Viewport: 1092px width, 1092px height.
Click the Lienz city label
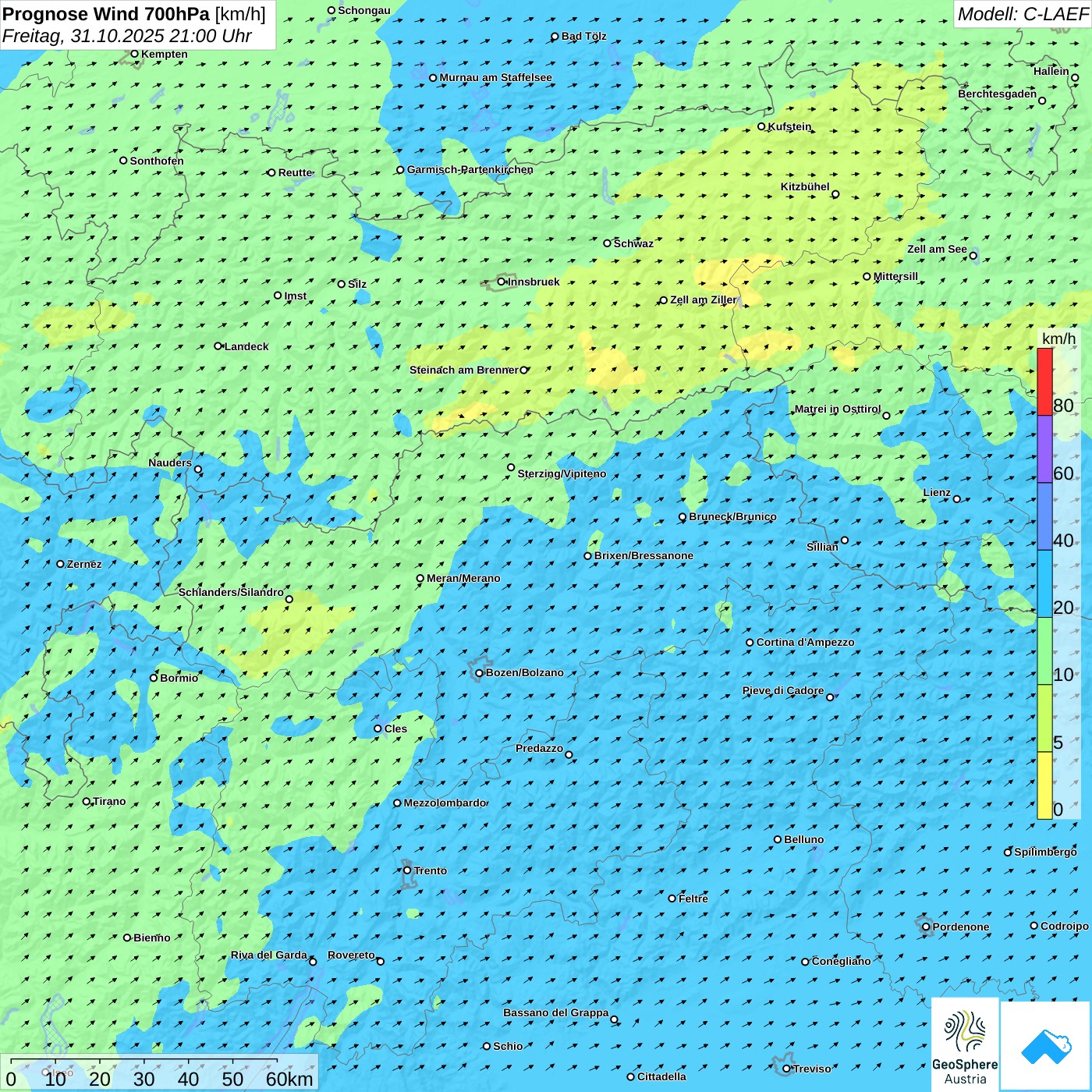tap(937, 492)
